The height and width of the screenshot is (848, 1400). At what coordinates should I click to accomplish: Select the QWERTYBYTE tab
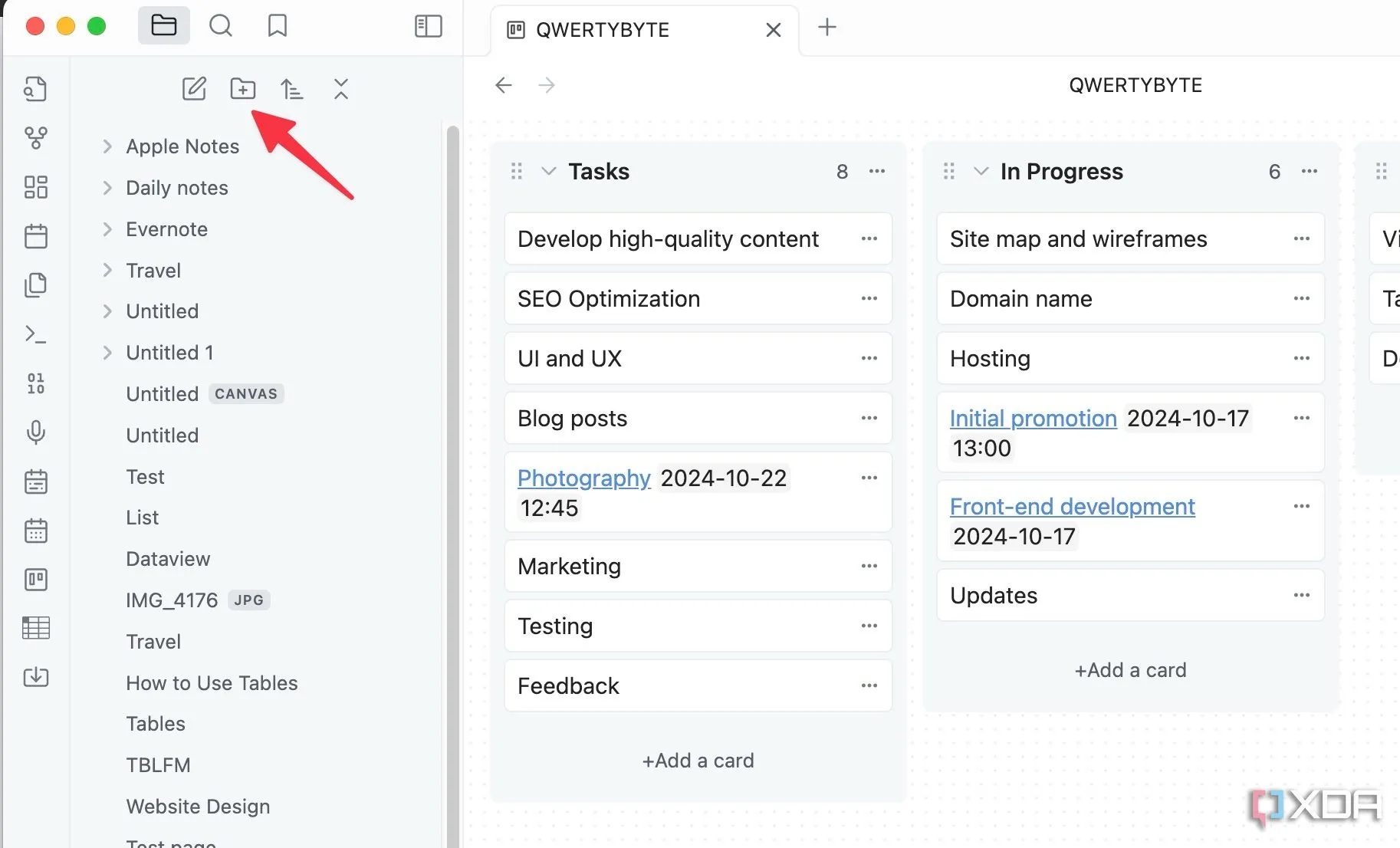click(644, 30)
